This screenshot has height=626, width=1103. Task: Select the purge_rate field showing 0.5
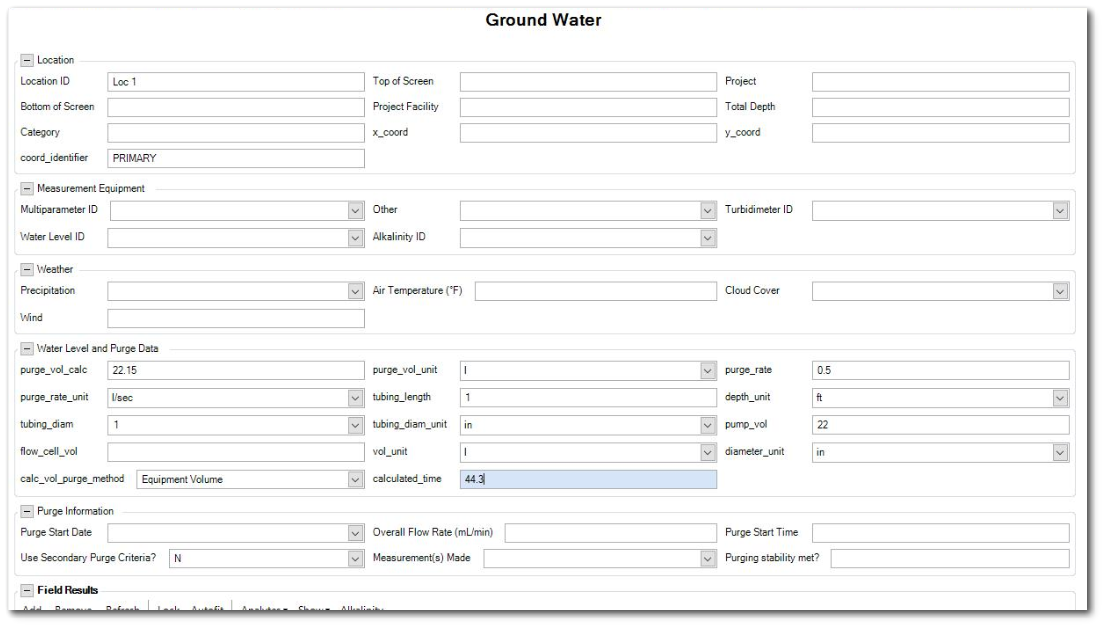[x=940, y=371]
